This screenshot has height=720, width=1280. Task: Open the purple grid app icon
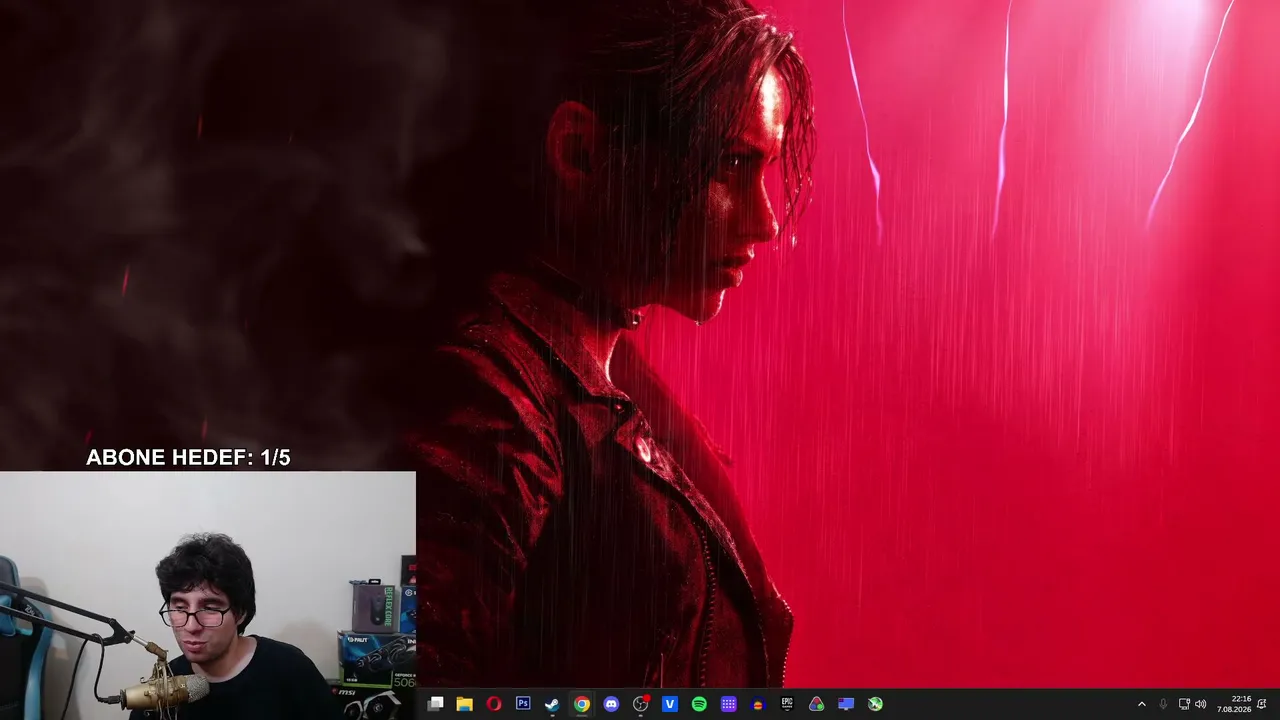point(729,704)
